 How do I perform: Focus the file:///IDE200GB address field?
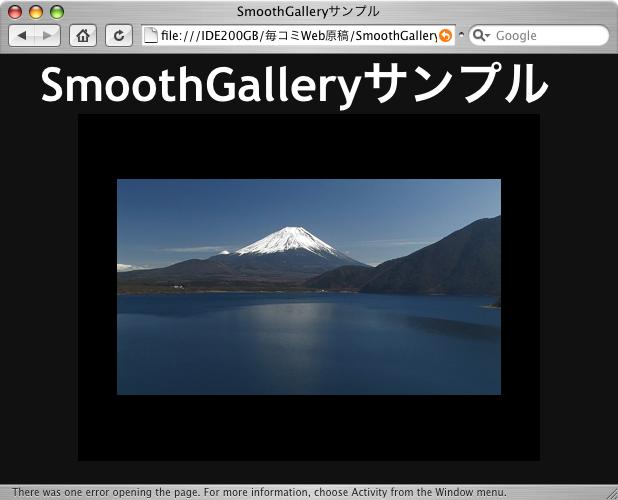[x=298, y=35]
